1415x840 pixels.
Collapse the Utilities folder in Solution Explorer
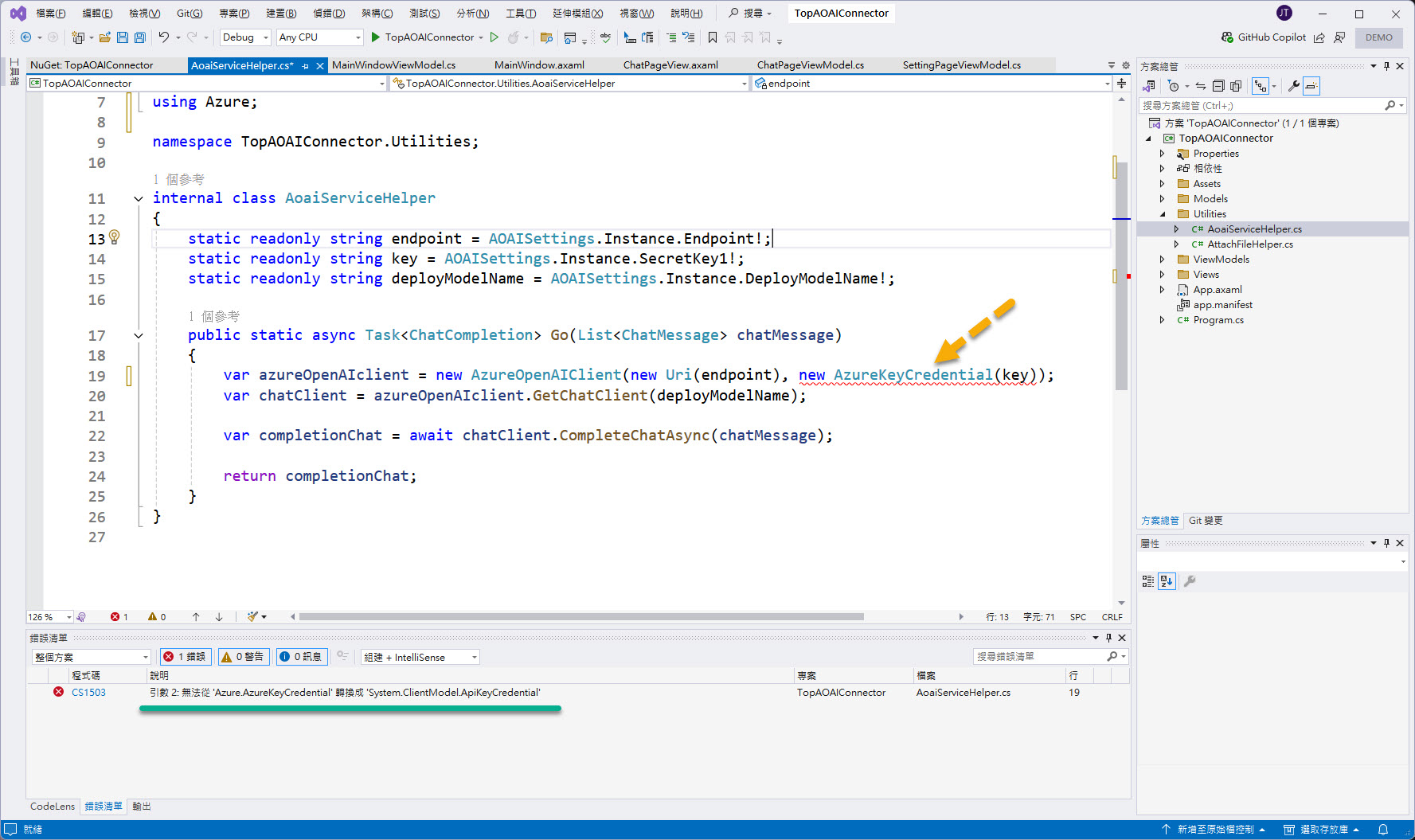[x=1162, y=214]
